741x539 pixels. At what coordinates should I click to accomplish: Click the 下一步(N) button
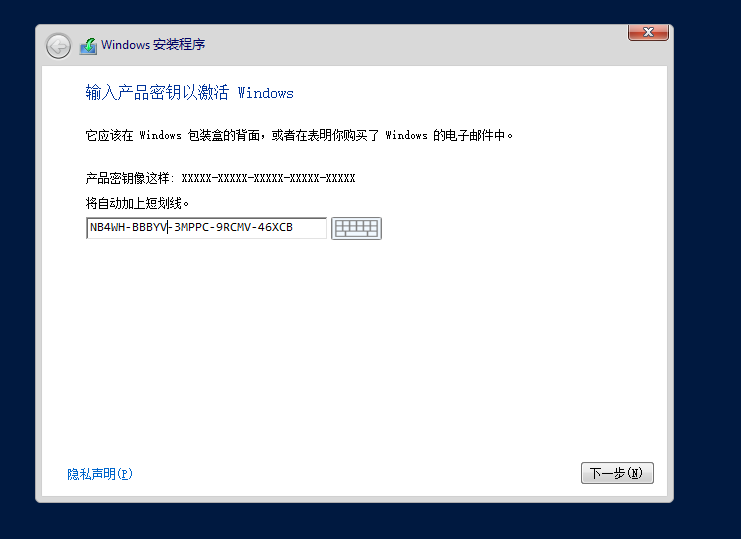pos(617,473)
